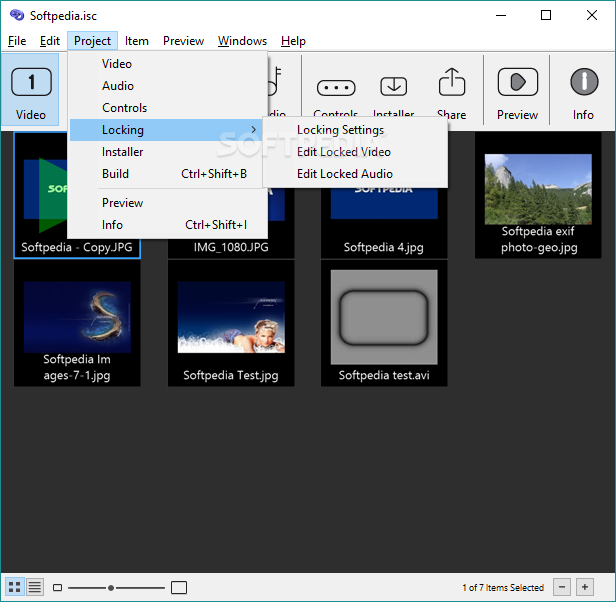Open the Item menu

[x=137, y=41]
